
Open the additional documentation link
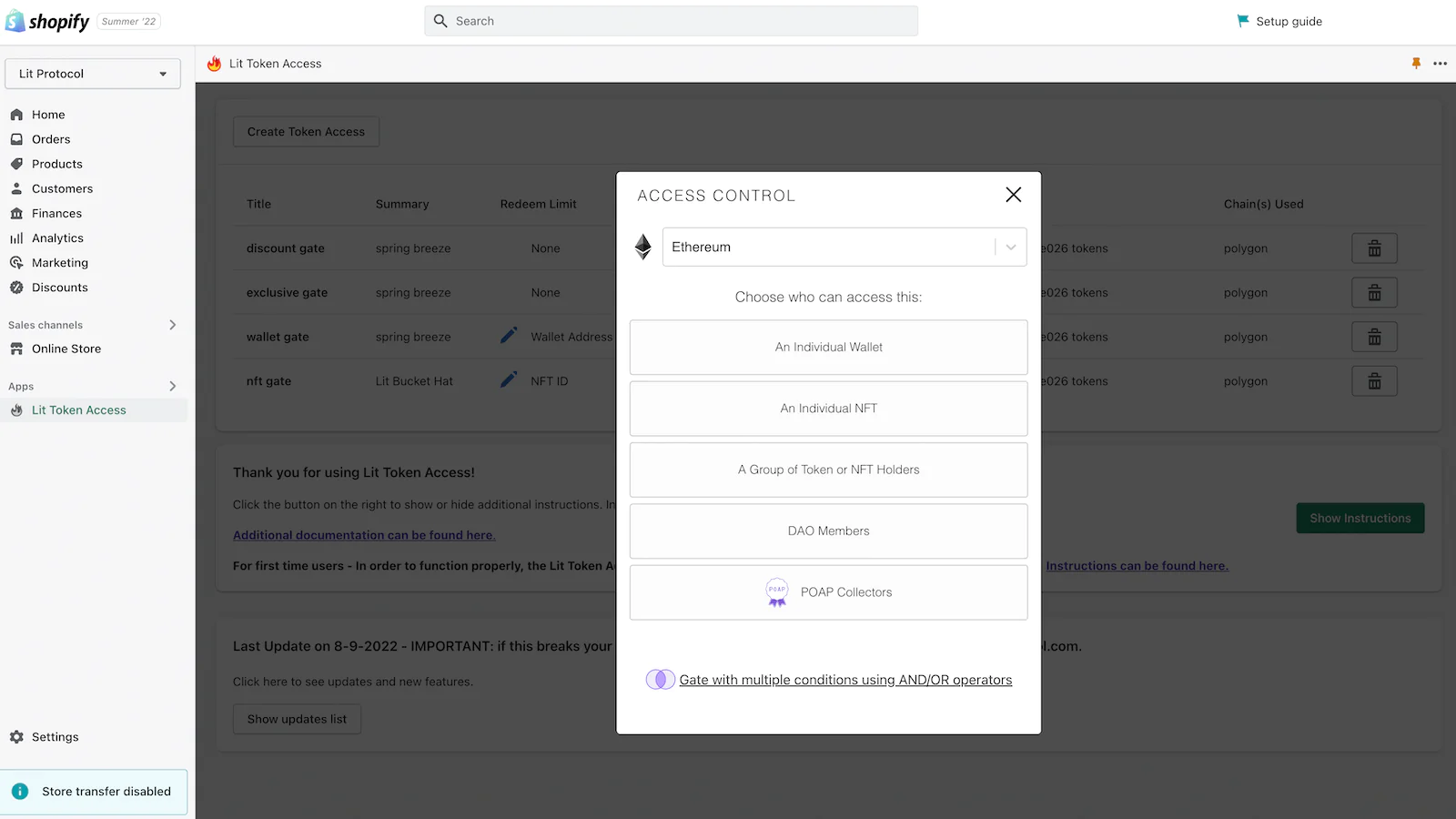363,534
